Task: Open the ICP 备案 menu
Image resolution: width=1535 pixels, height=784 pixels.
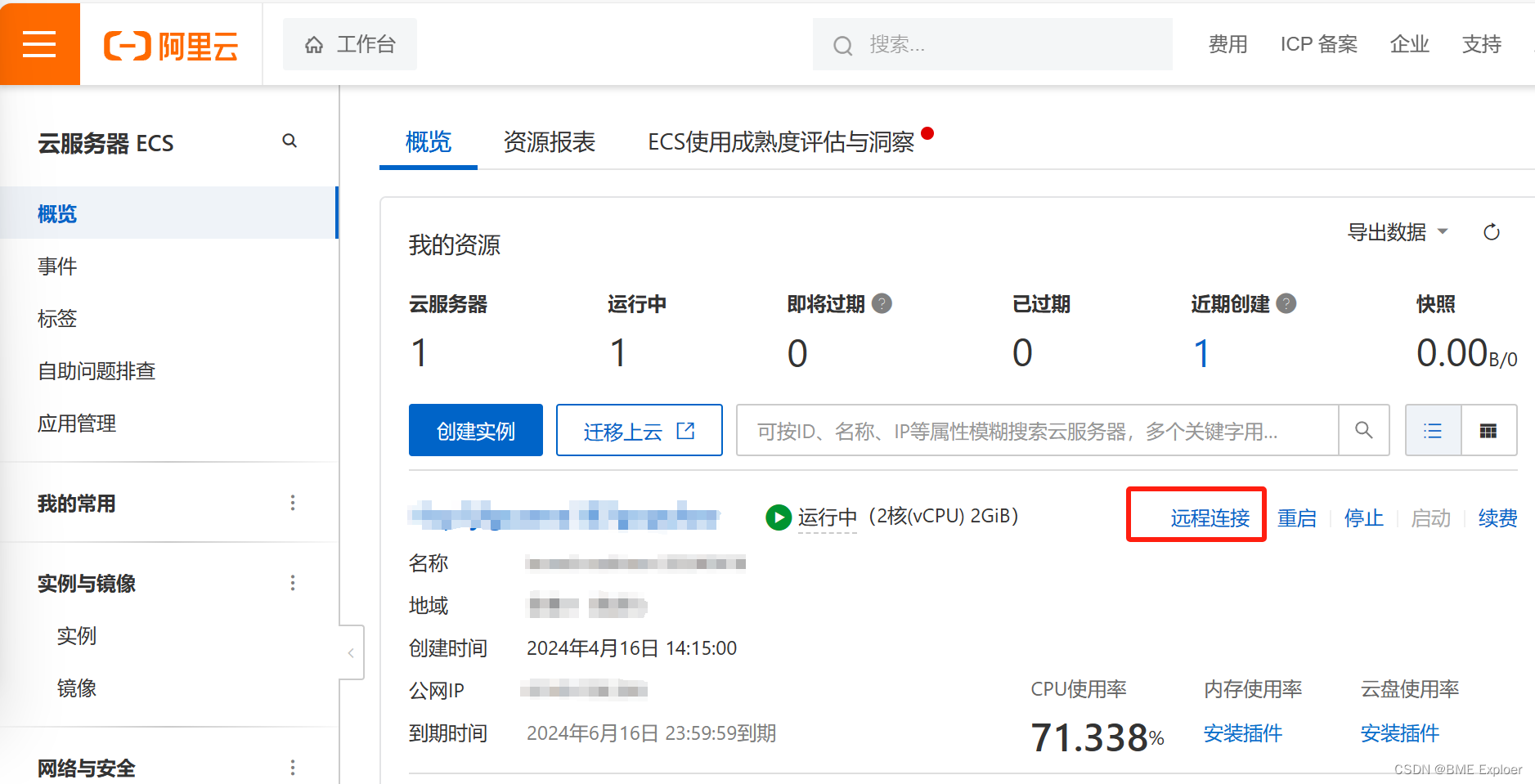Action: [x=1318, y=44]
